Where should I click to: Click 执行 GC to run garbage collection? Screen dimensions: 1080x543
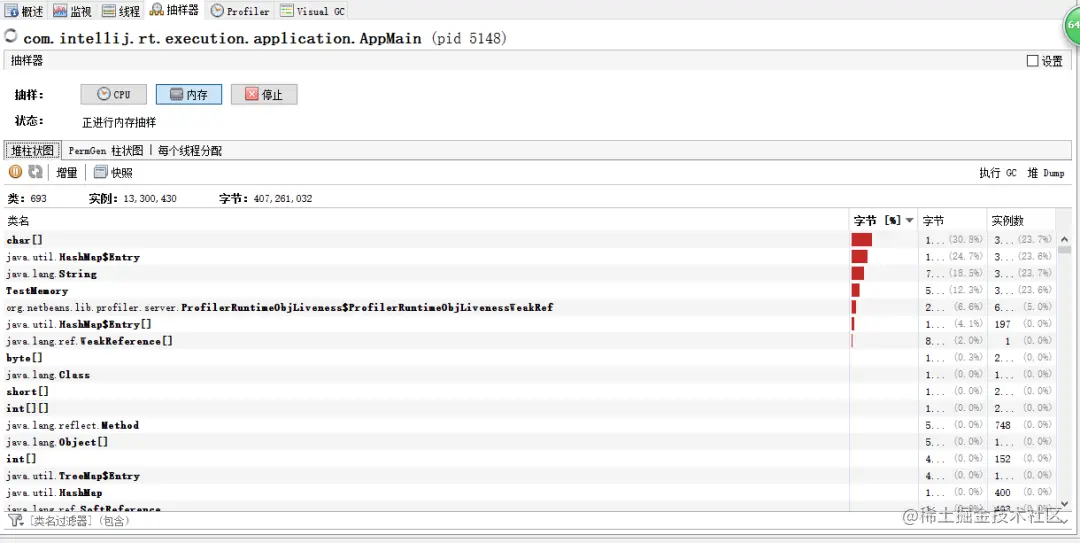(x=997, y=173)
